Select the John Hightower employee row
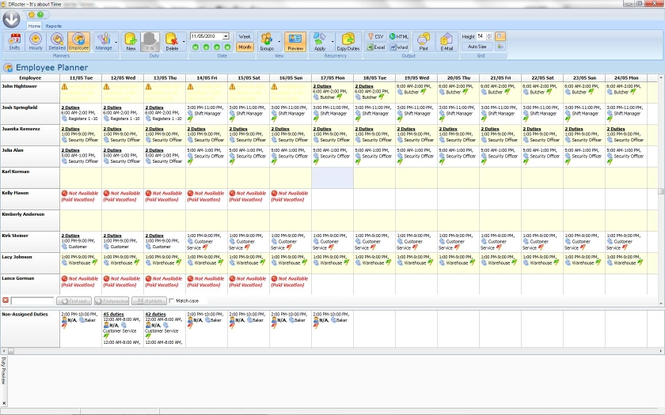Viewport: 665px width, 415px height. click(x=30, y=92)
